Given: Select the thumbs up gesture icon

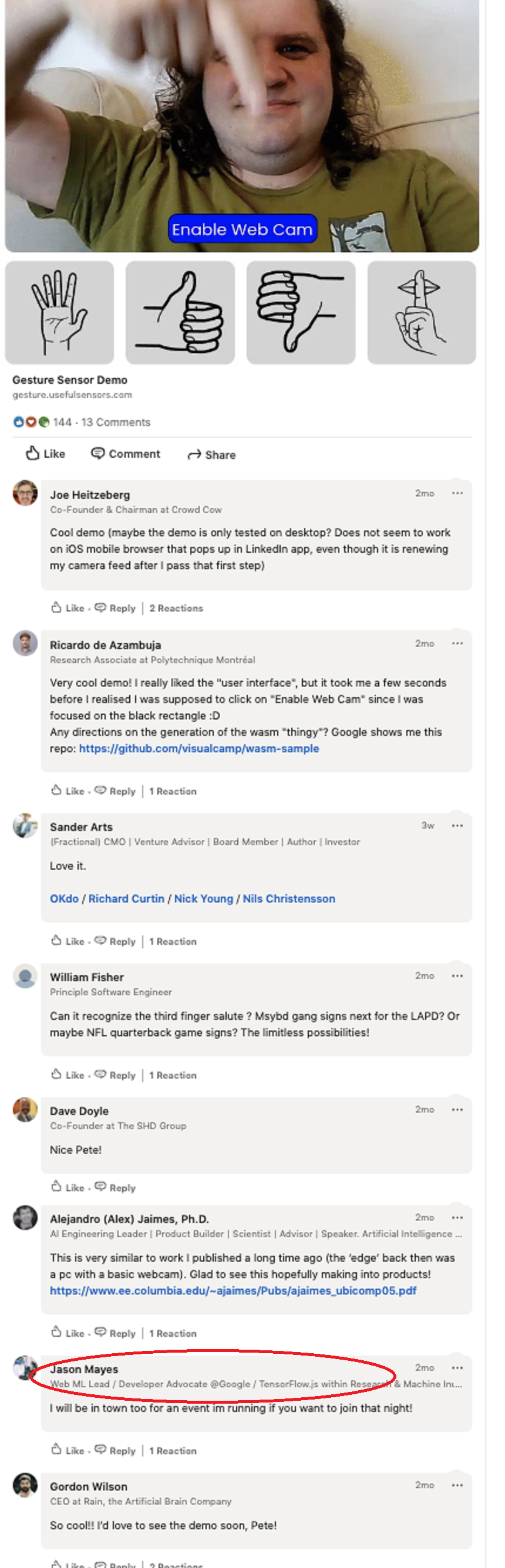Looking at the screenshot, I should pyautogui.click(x=180, y=312).
